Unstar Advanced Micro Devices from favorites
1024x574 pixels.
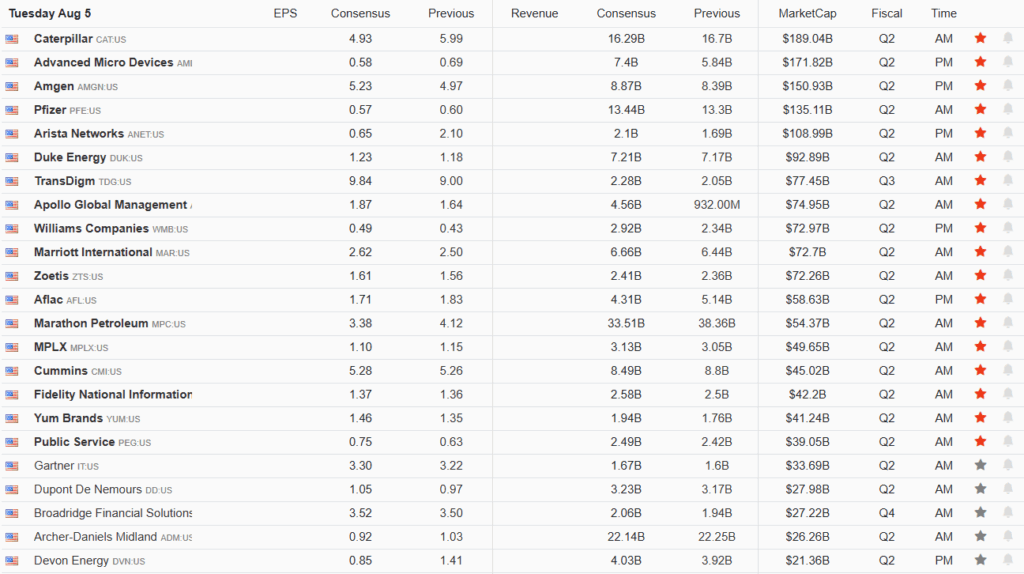[980, 62]
